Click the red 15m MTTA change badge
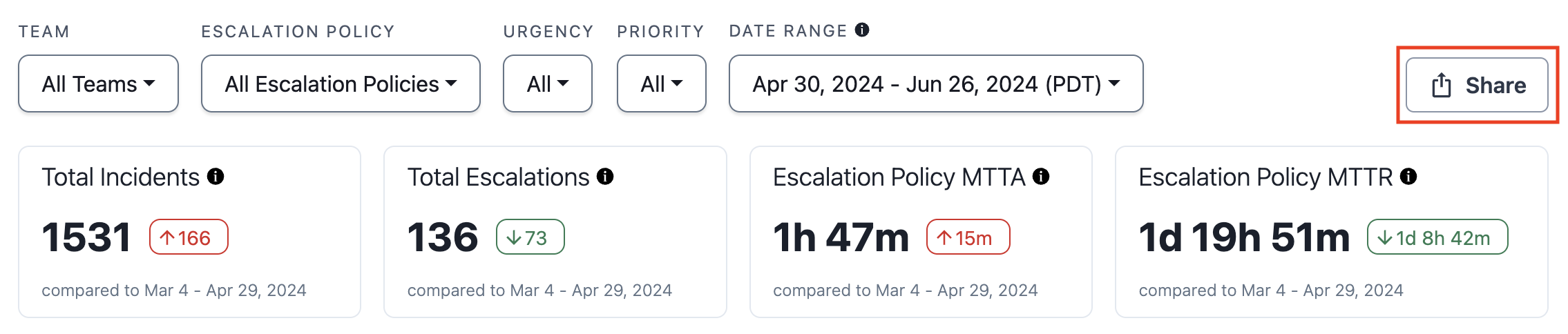The image size is (1568, 334). coord(968,237)
